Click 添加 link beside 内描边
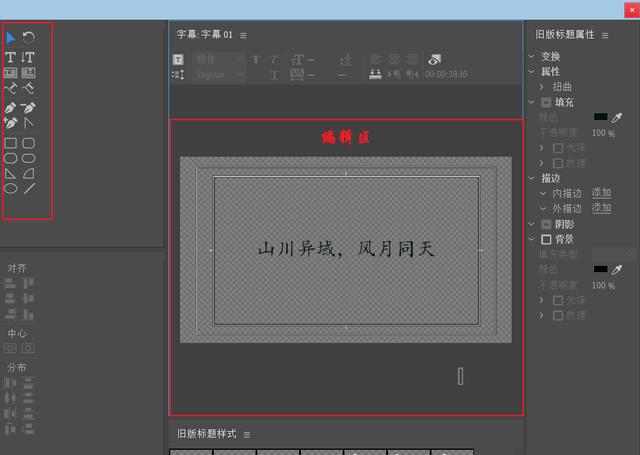The width and height of the screenshot is (640, 455). pyautogui.click(x=601, y=193)
